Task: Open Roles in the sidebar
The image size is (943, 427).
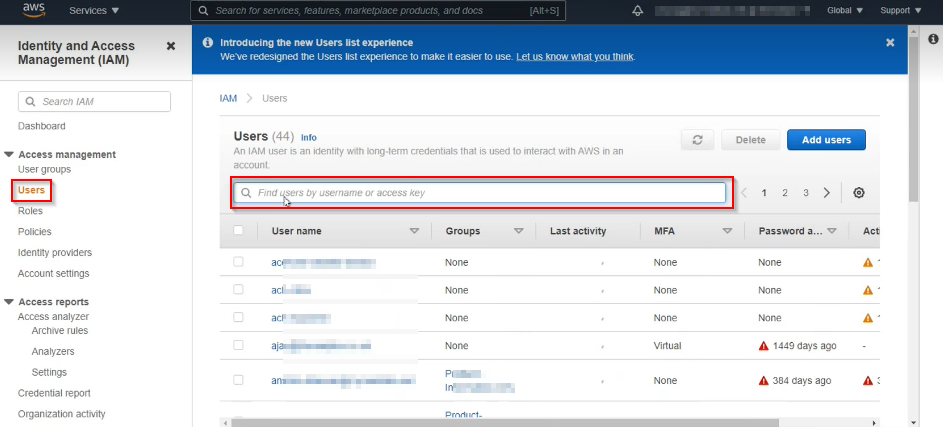Action: (30, 211)
